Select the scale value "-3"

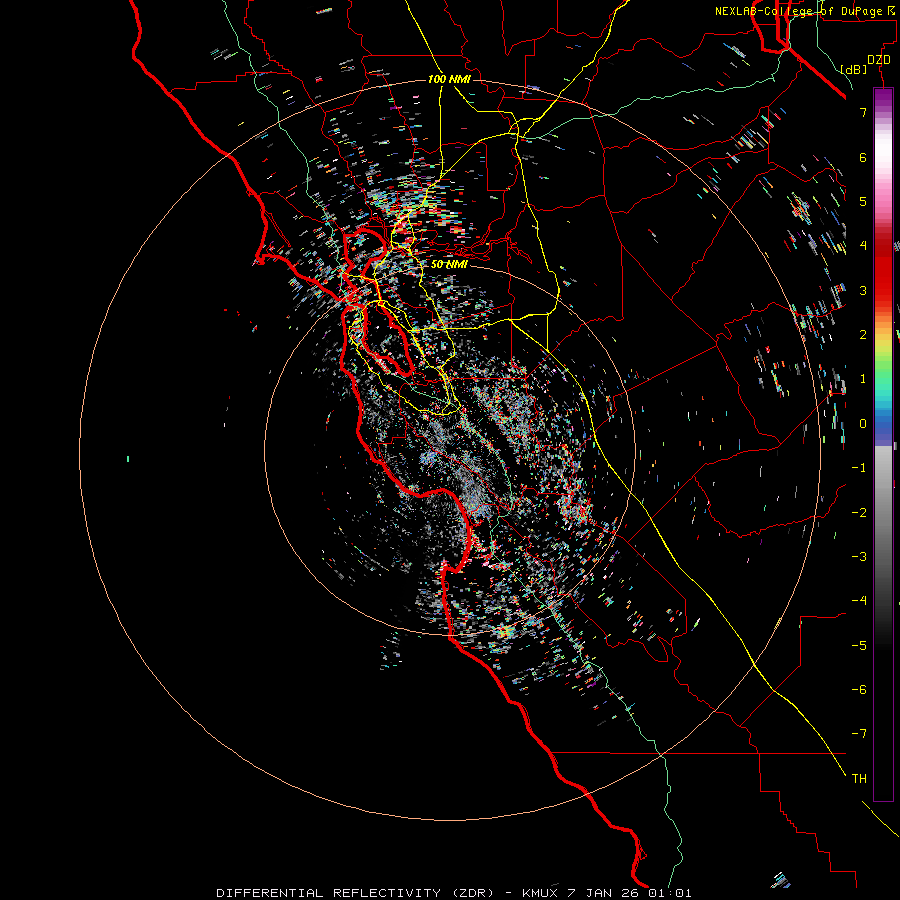pyautogui.click(x=859, y=557)
